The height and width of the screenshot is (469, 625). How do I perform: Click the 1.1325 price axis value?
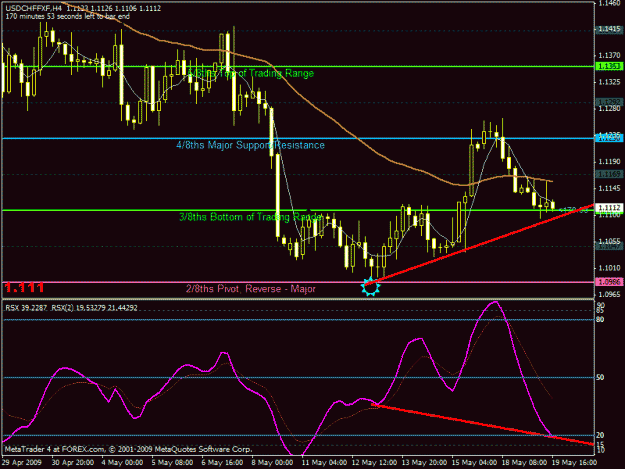point(609,82)
